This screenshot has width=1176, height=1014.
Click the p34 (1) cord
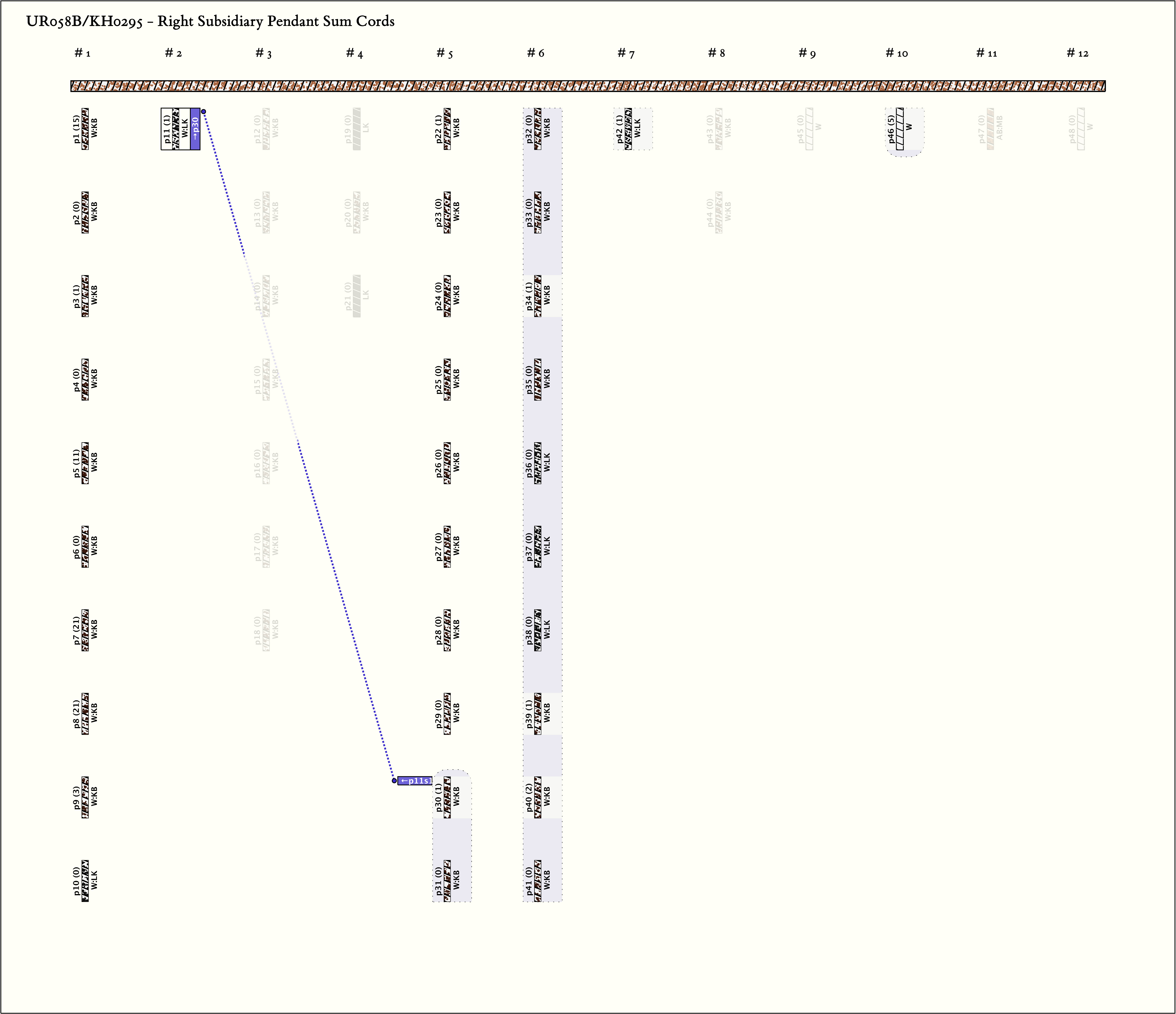click(x=538, y=296)
